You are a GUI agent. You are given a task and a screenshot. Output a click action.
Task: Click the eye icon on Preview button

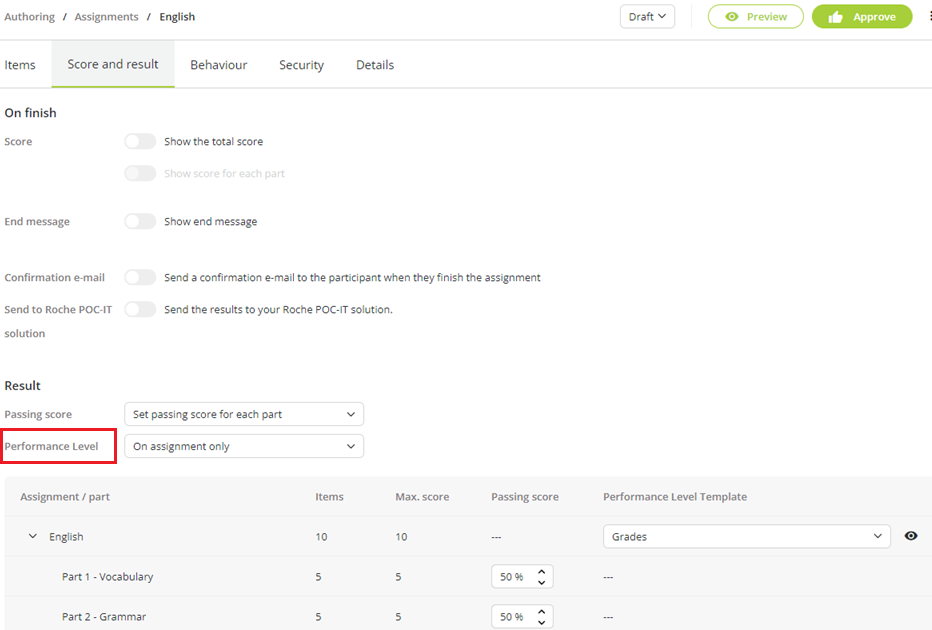(732, 17)
